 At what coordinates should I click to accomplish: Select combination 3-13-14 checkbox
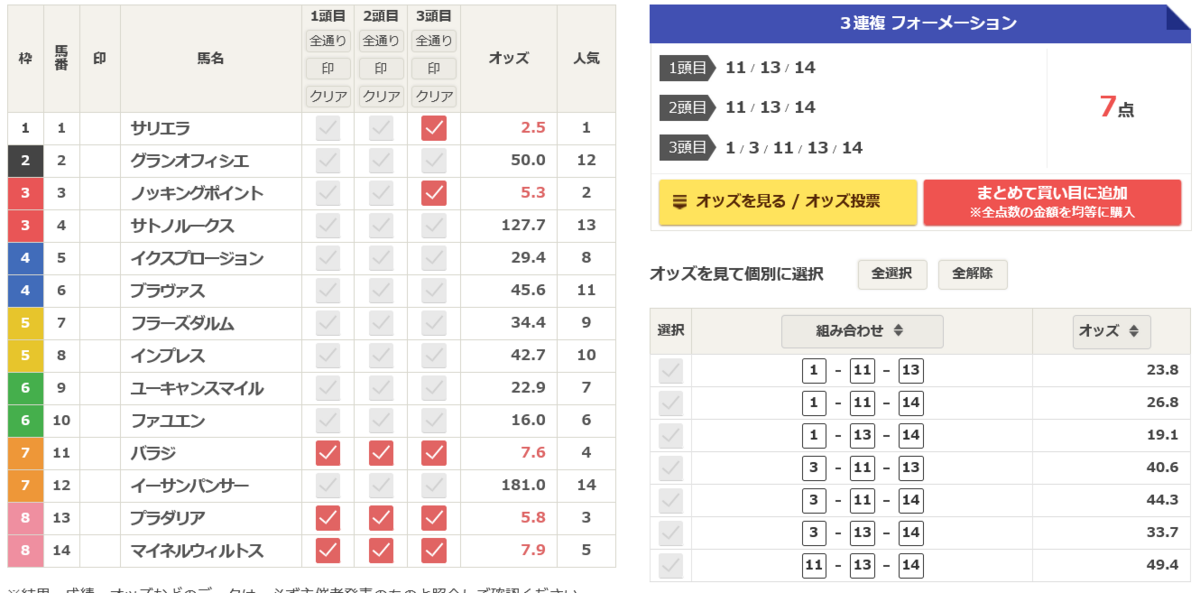pos(670,533)
